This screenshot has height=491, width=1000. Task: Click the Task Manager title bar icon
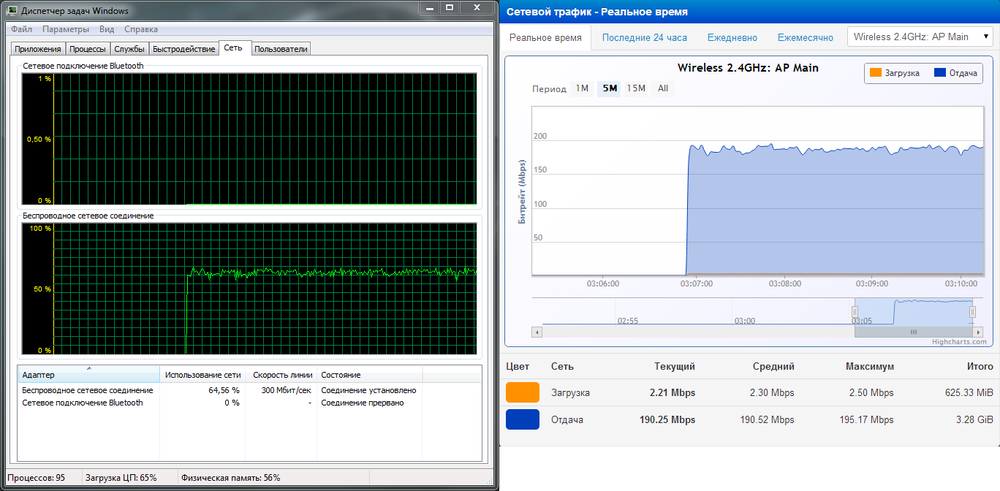click(x=12, y=11)
